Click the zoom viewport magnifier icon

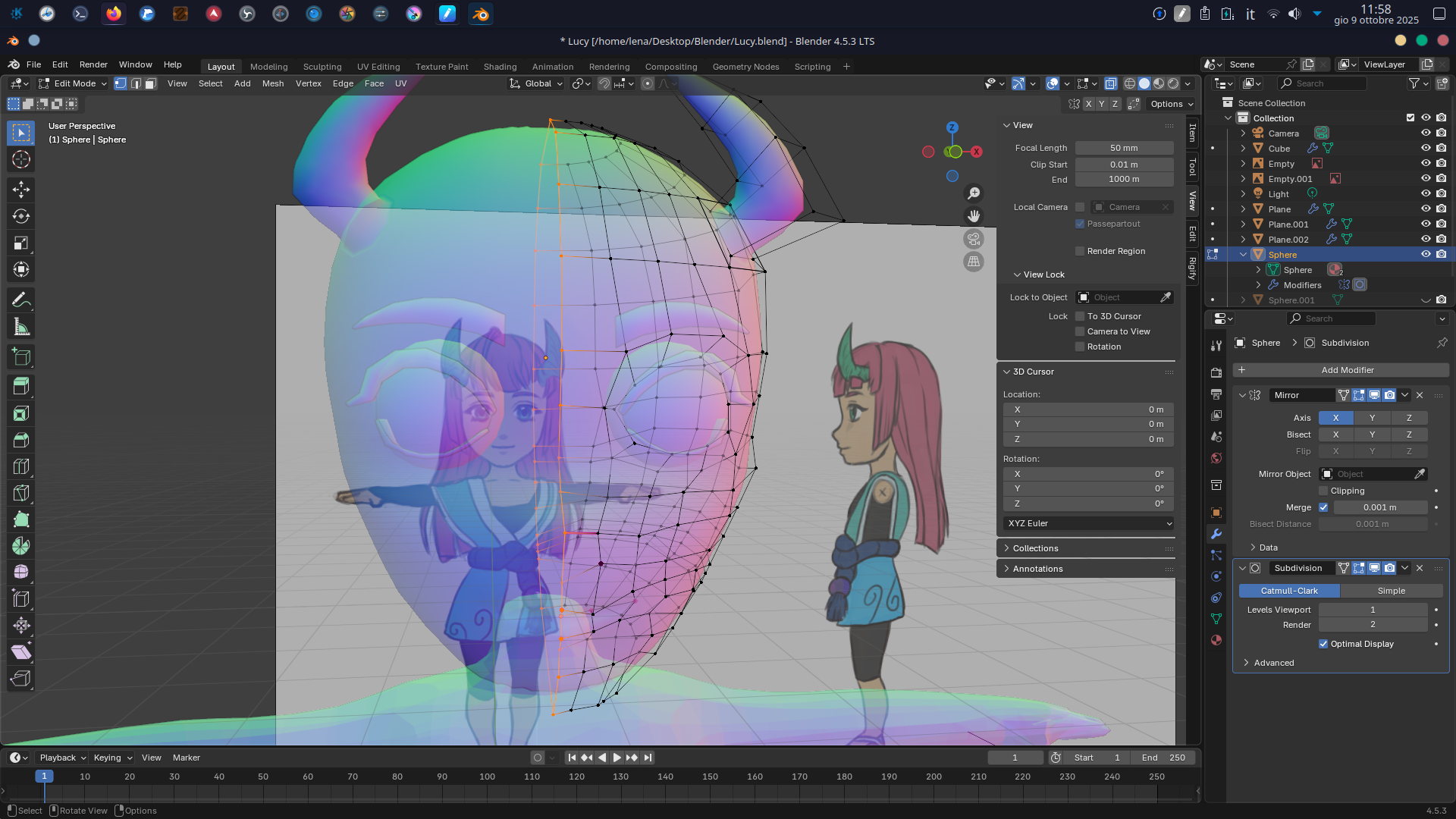point(974,193)
